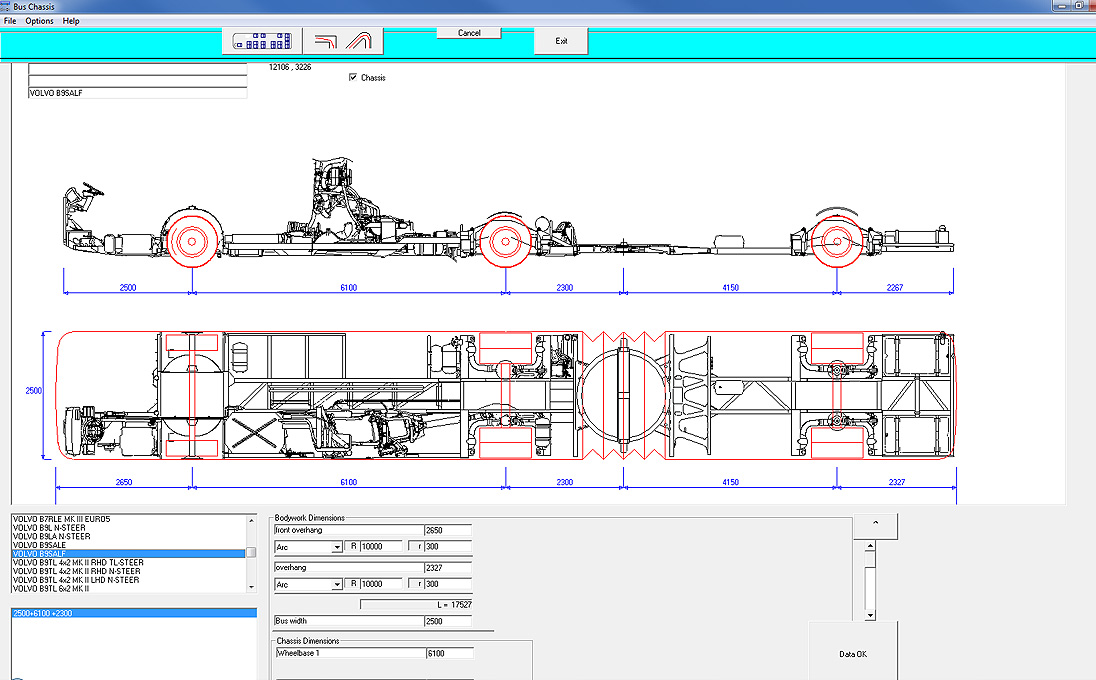Viewport: 1096px width, 680px height.
Task: Click the side-view 4150 dimension label
Action: 730,287
